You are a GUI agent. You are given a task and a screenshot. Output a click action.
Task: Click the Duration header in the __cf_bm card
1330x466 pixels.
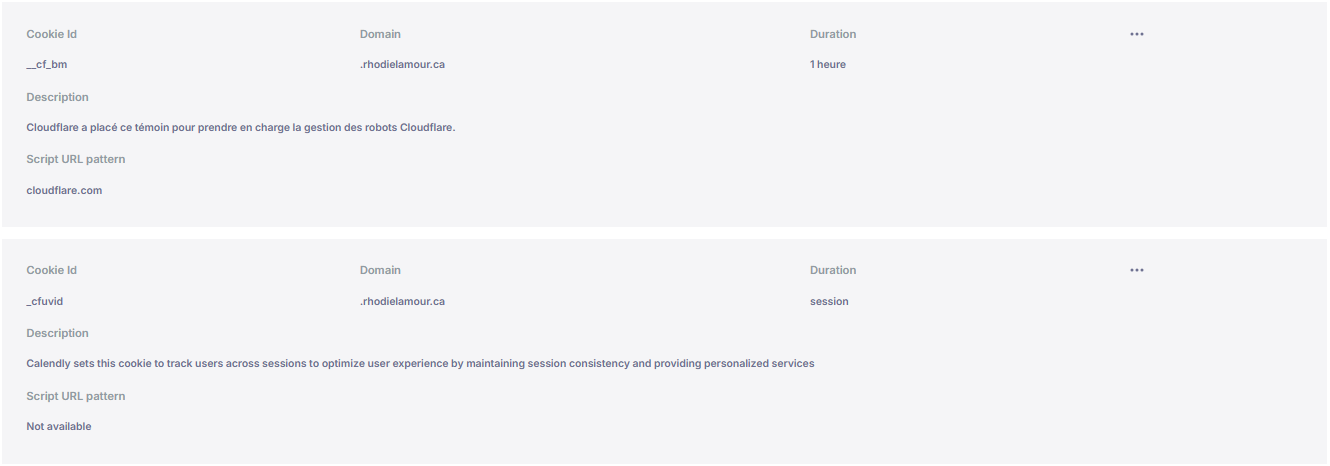[x=833, y=34]
